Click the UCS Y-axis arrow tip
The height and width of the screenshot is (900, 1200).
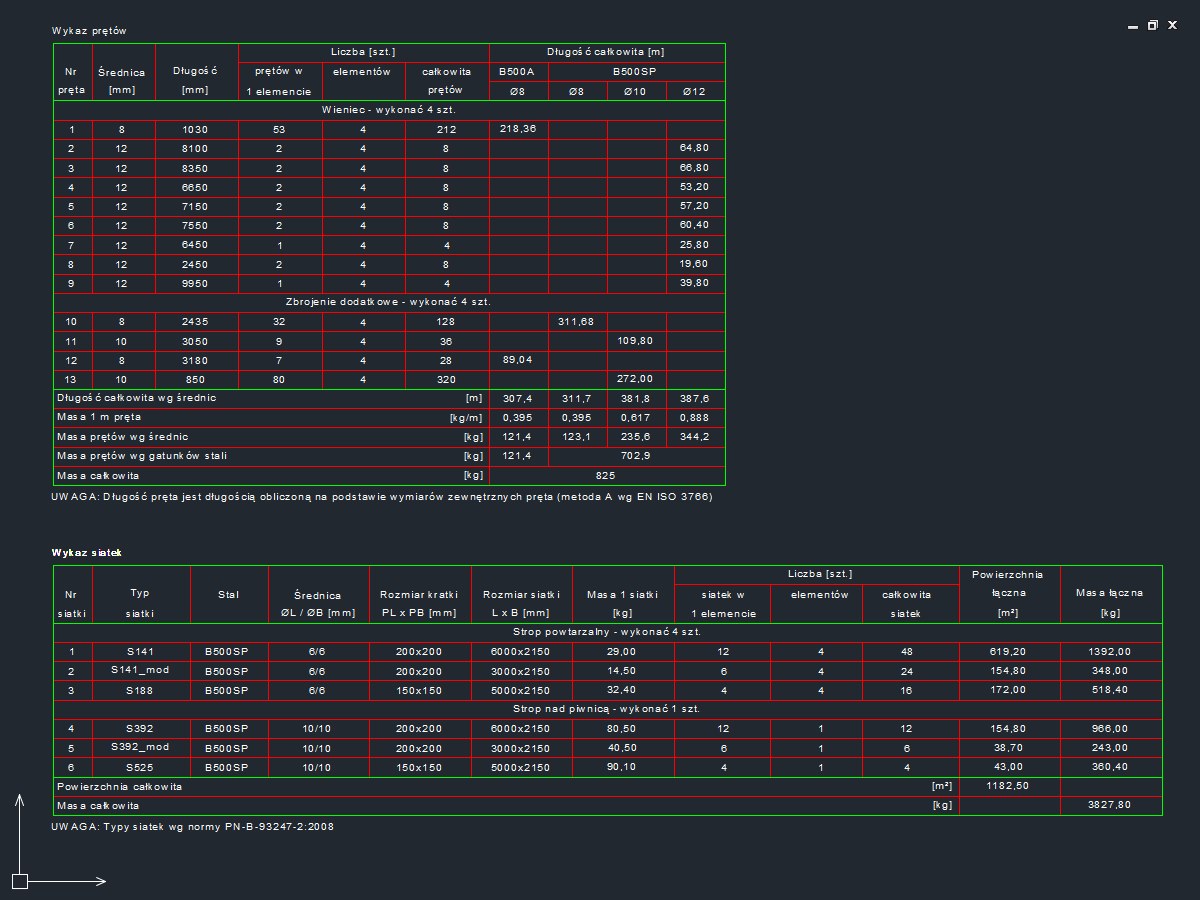(x=20, y=799)
